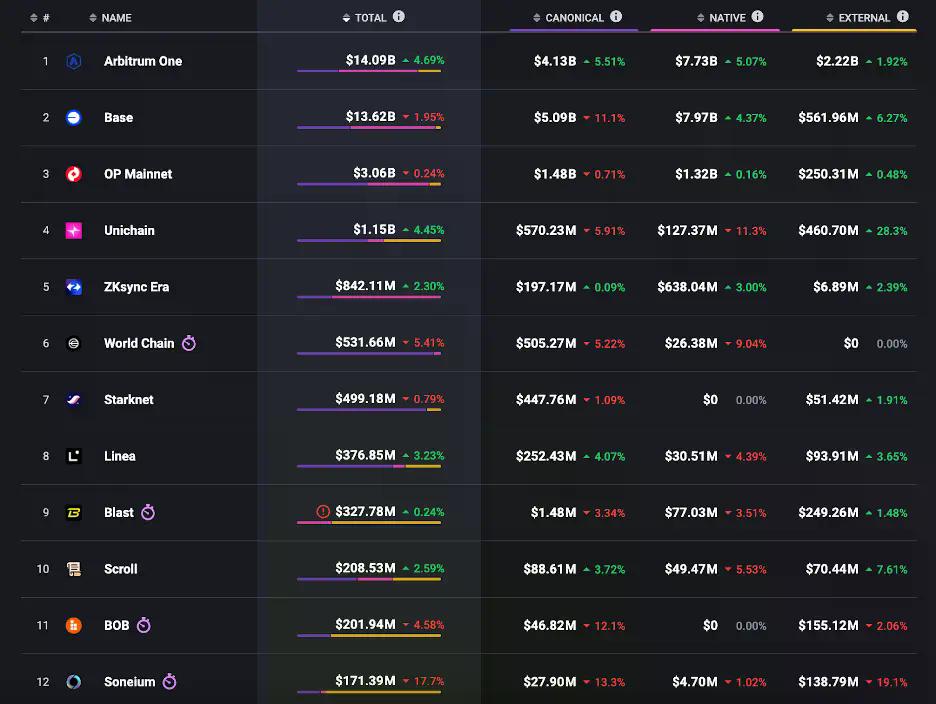This screenshot has width=936, height=704.
Task: Click Base total value $13.62B
Action: 371,116
